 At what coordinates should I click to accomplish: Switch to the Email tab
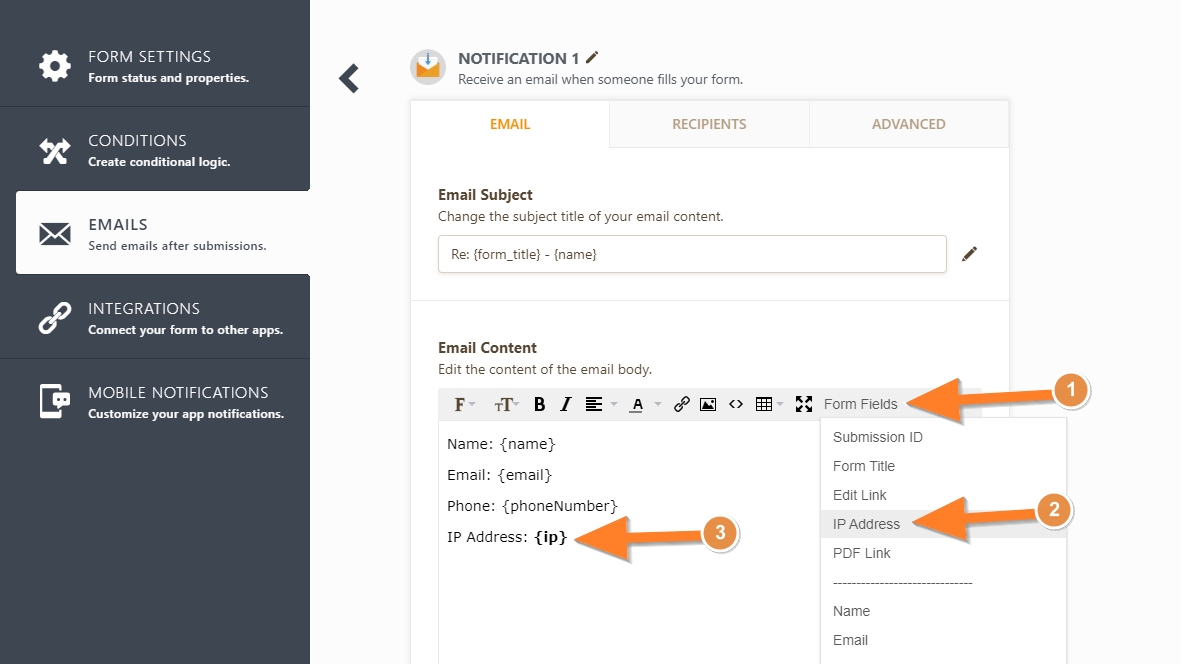510,124
